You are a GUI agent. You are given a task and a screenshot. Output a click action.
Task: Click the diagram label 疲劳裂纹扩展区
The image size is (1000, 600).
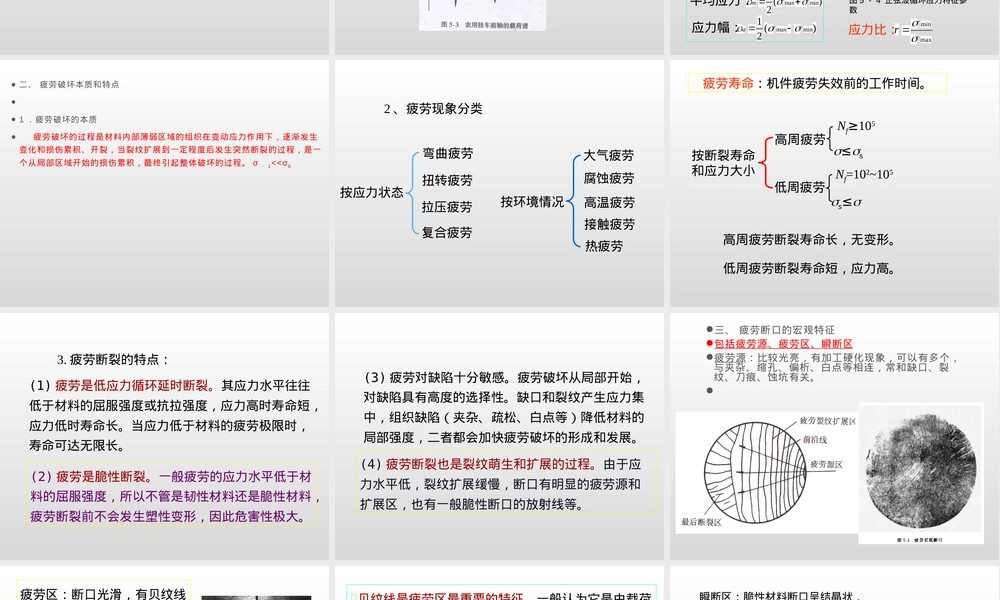coord(828,421)
